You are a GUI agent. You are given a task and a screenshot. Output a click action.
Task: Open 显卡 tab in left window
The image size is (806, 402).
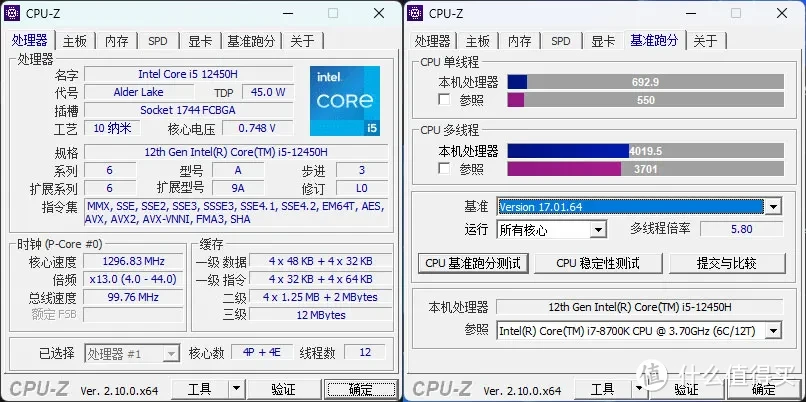(200, 41)
